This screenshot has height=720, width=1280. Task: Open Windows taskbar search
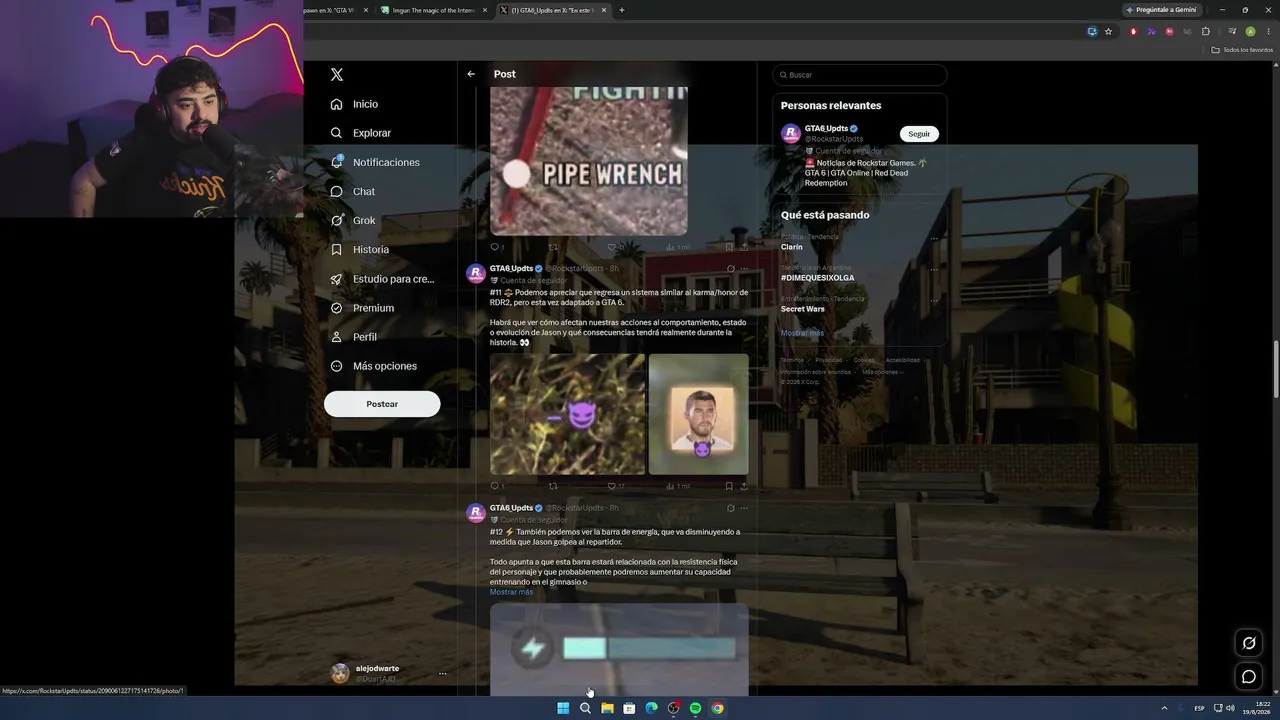click(585, 708)
